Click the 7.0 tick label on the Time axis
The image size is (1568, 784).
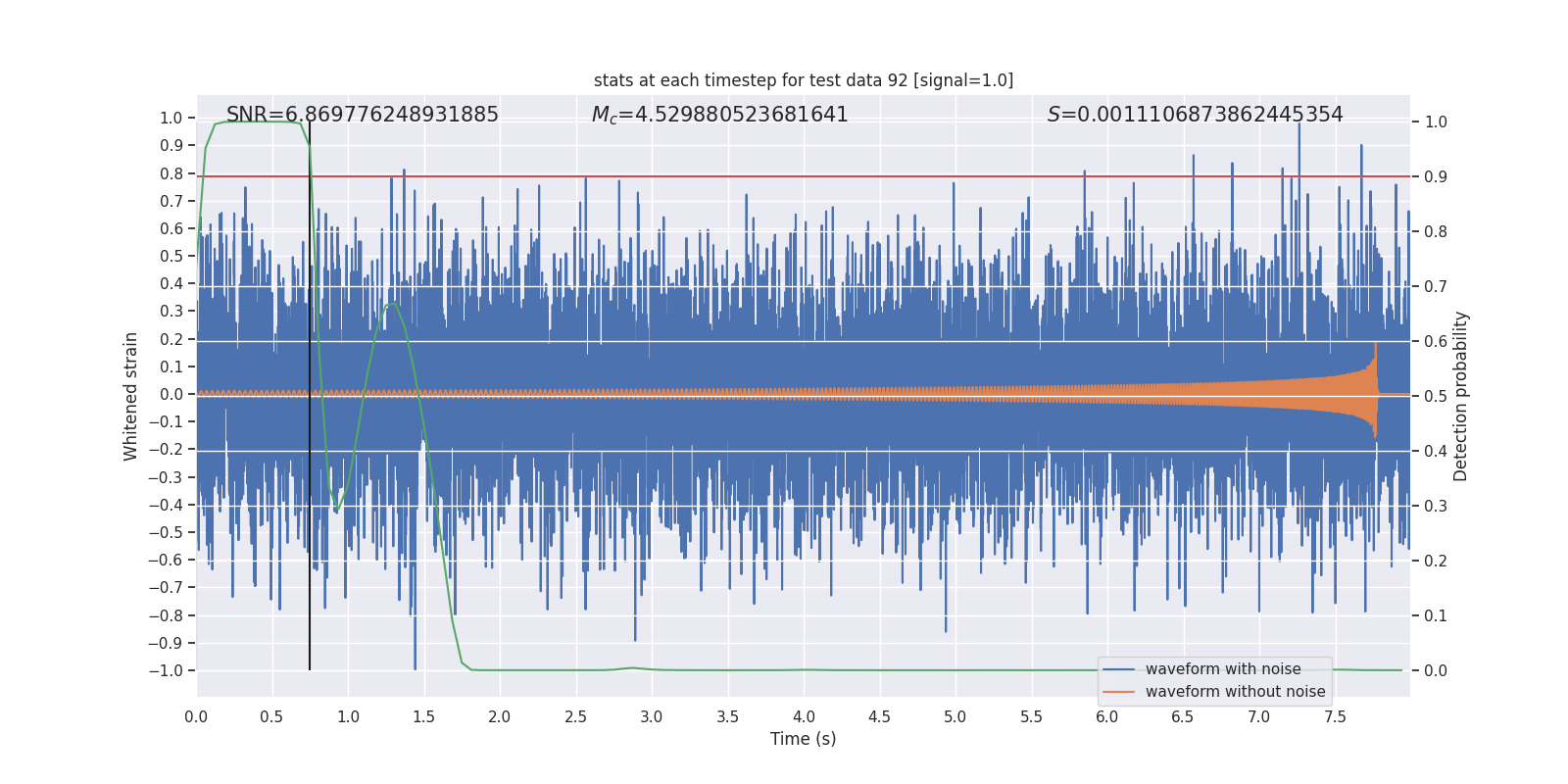(1259, 716)
